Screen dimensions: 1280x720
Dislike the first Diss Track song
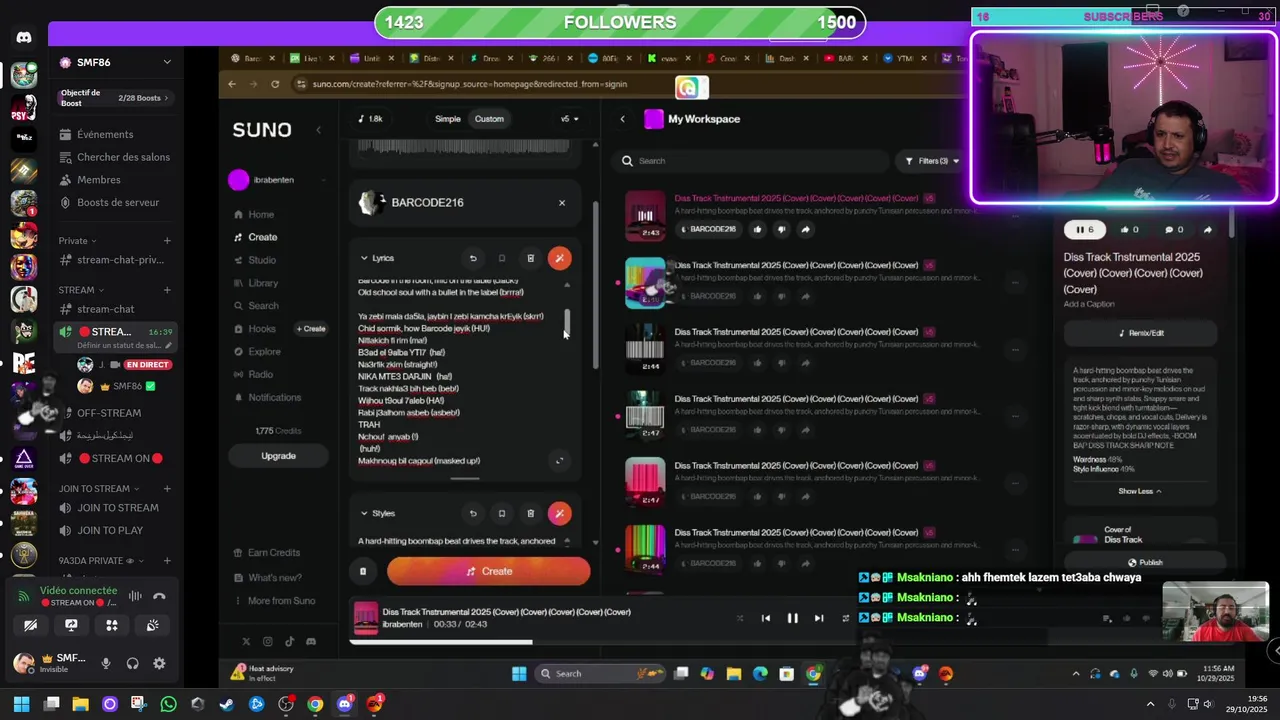point(781,229)
